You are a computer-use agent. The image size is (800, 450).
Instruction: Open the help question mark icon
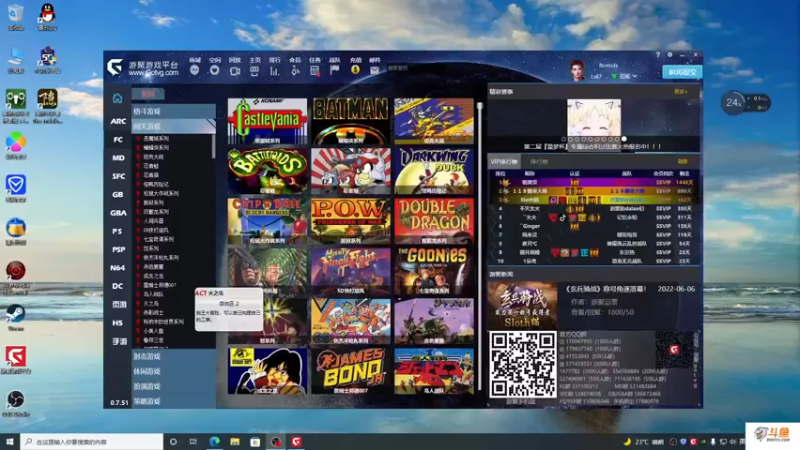658,55
